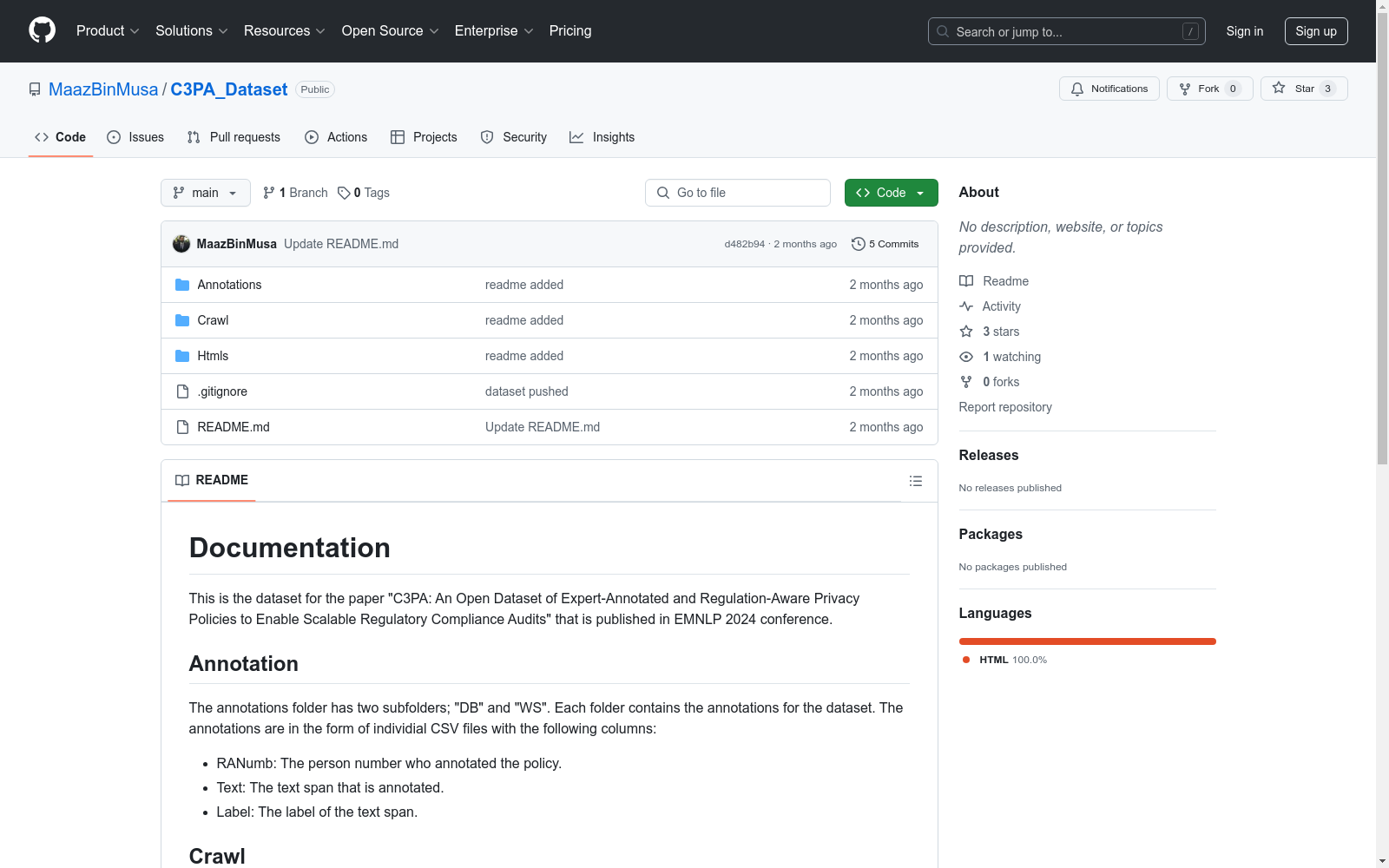Open the MaazBinMusa owner link
1389x868 pixels.
(103, 89)
